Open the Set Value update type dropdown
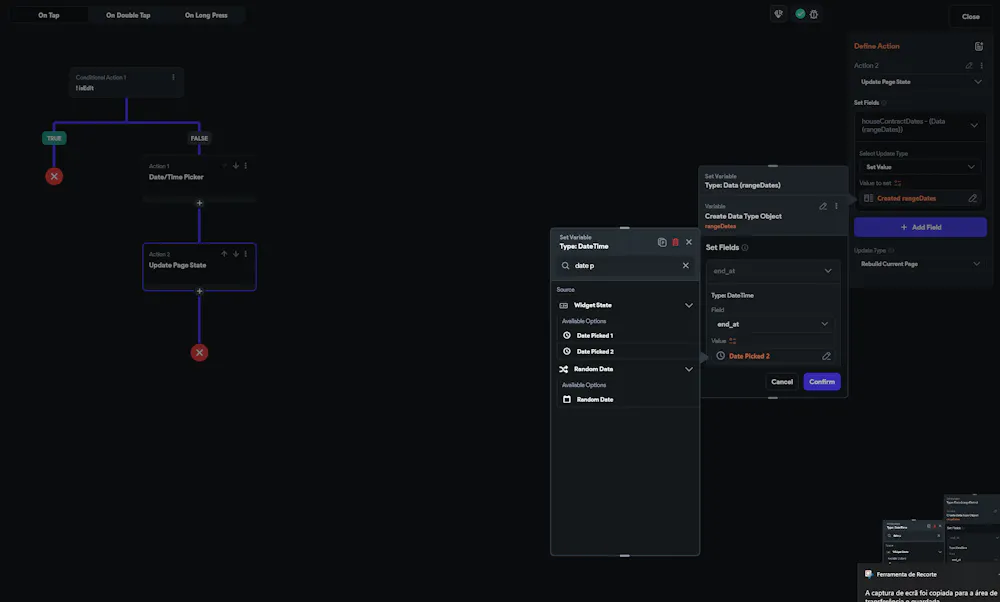 pyautogui.click(x=920, y=167)
